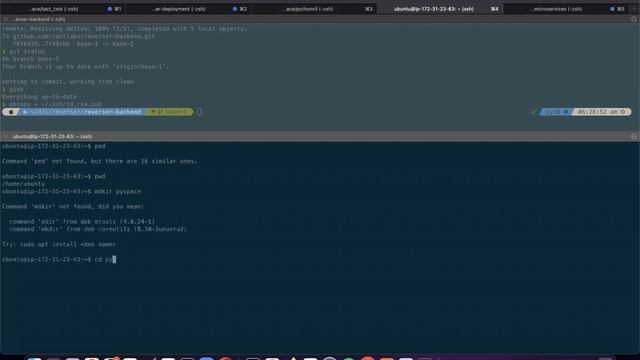Switch to the tact_txts (-zsh) tab
The height and width of the screenshot is (360, 640).
54,9
